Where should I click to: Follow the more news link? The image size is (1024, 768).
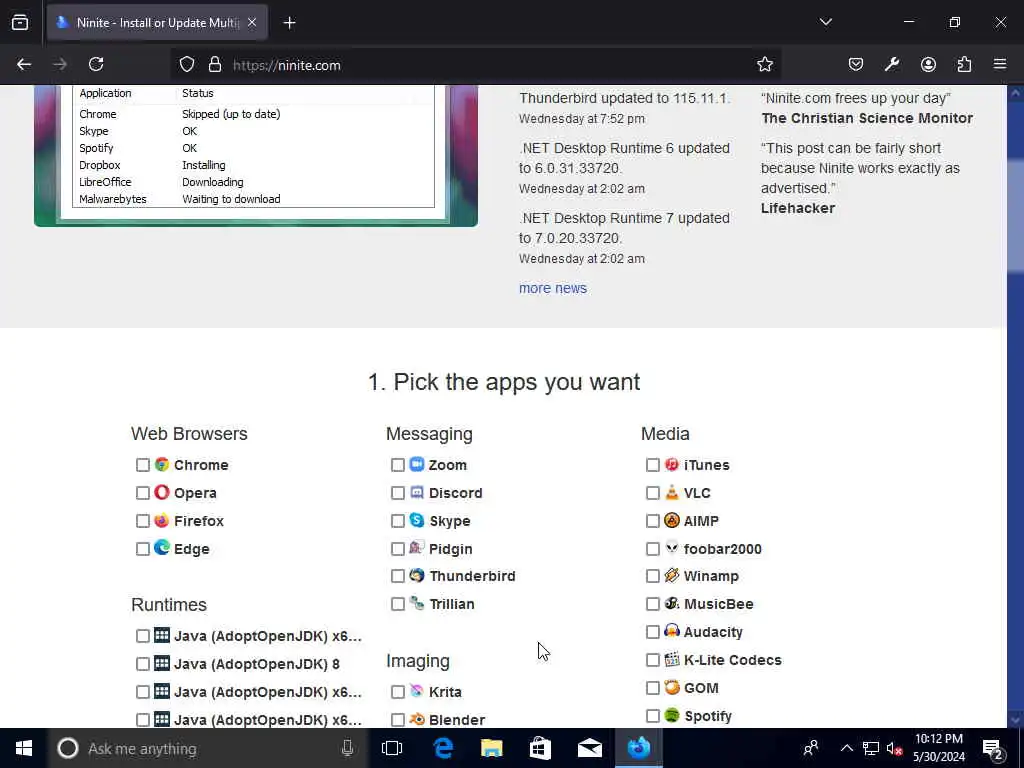[x=552, y=288]
